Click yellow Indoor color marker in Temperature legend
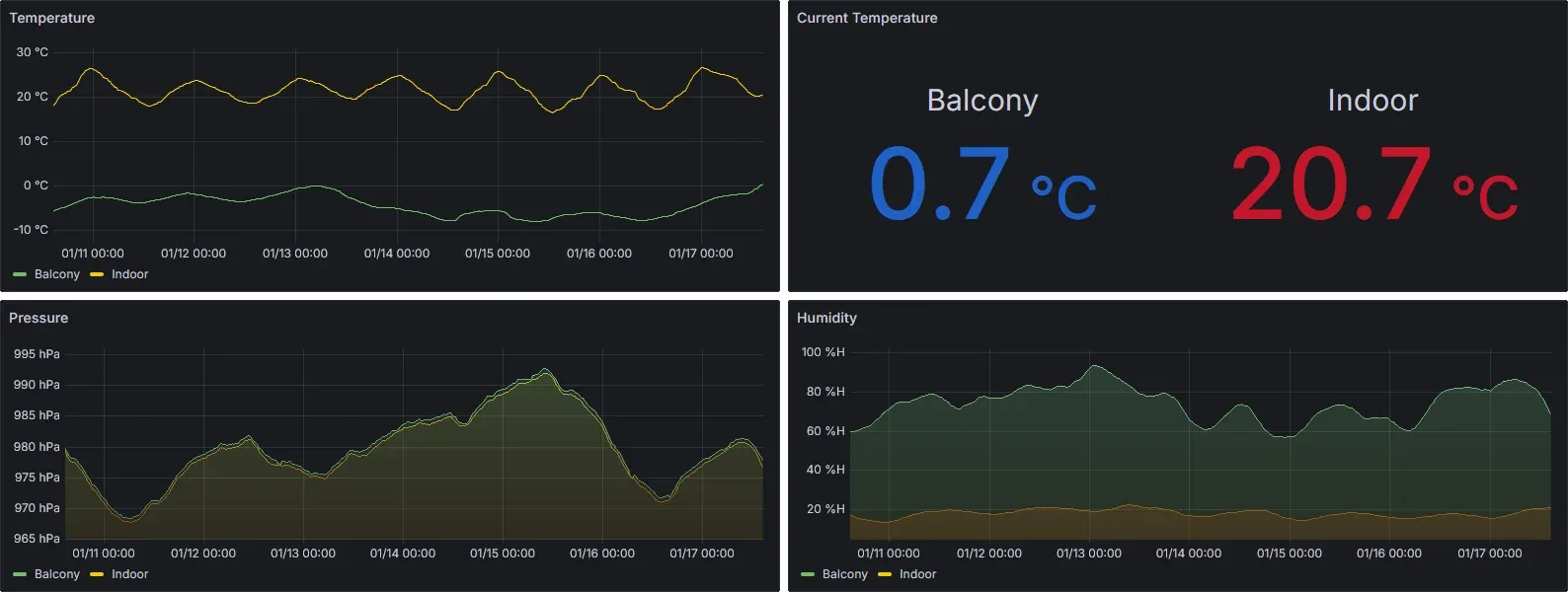 (97, 274)
